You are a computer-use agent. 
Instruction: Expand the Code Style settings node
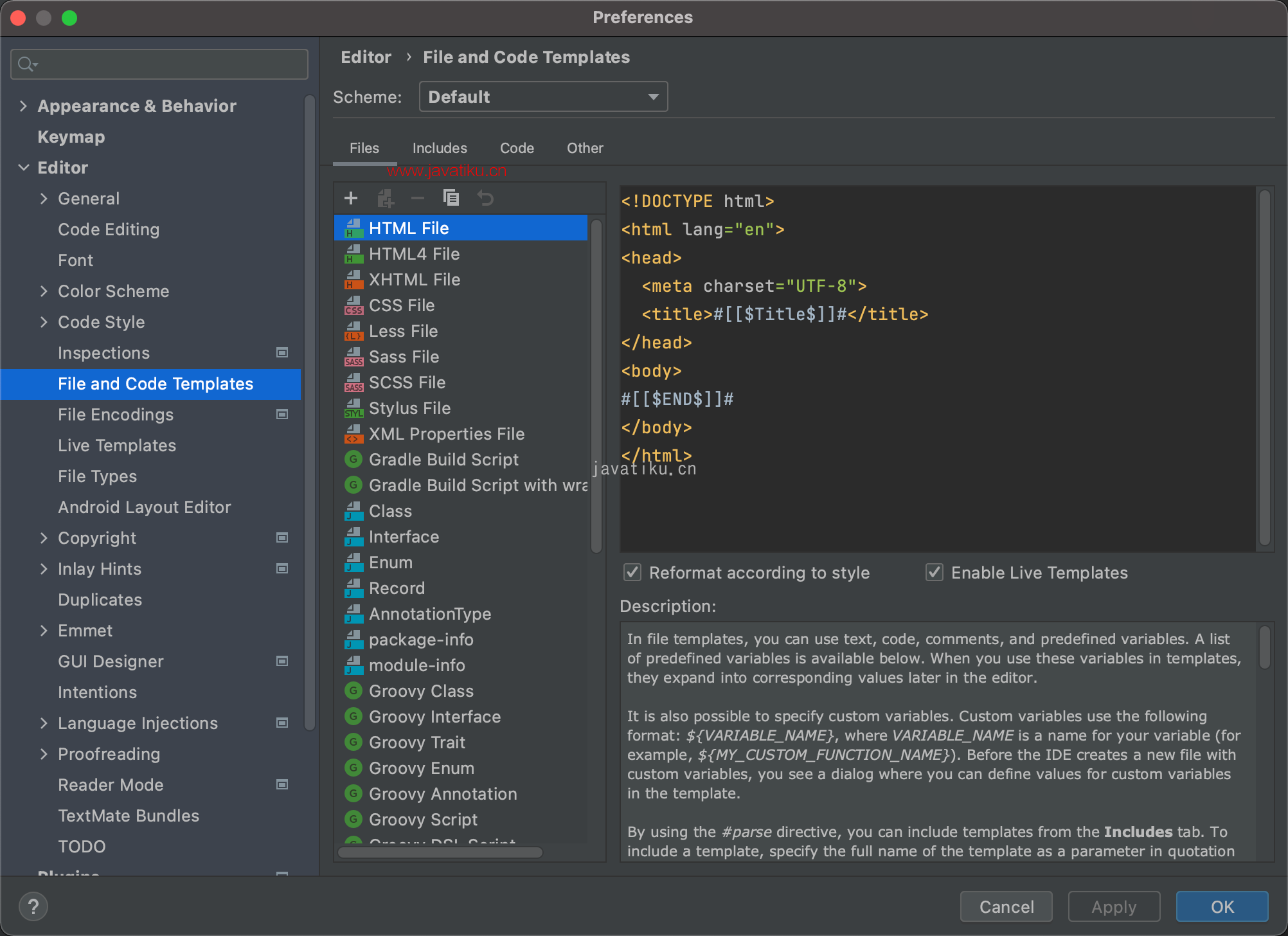(x=44, y=321)
